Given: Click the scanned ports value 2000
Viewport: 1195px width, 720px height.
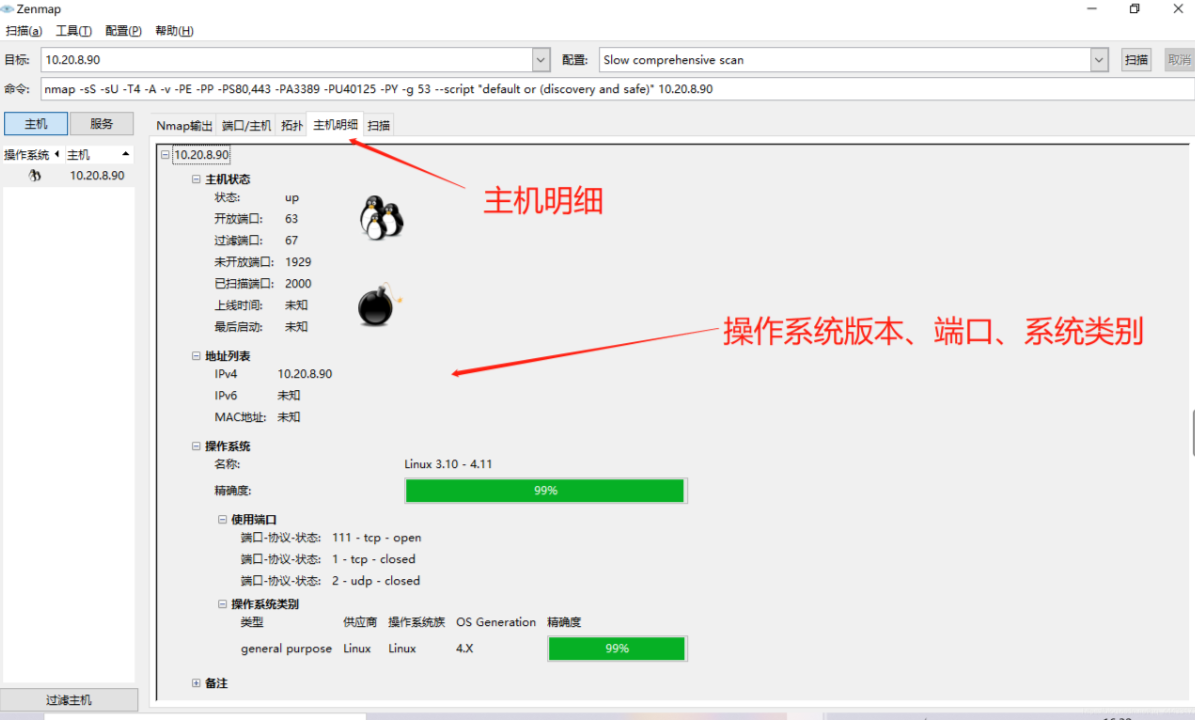Looking at the screenshot, I should point(298,283).
